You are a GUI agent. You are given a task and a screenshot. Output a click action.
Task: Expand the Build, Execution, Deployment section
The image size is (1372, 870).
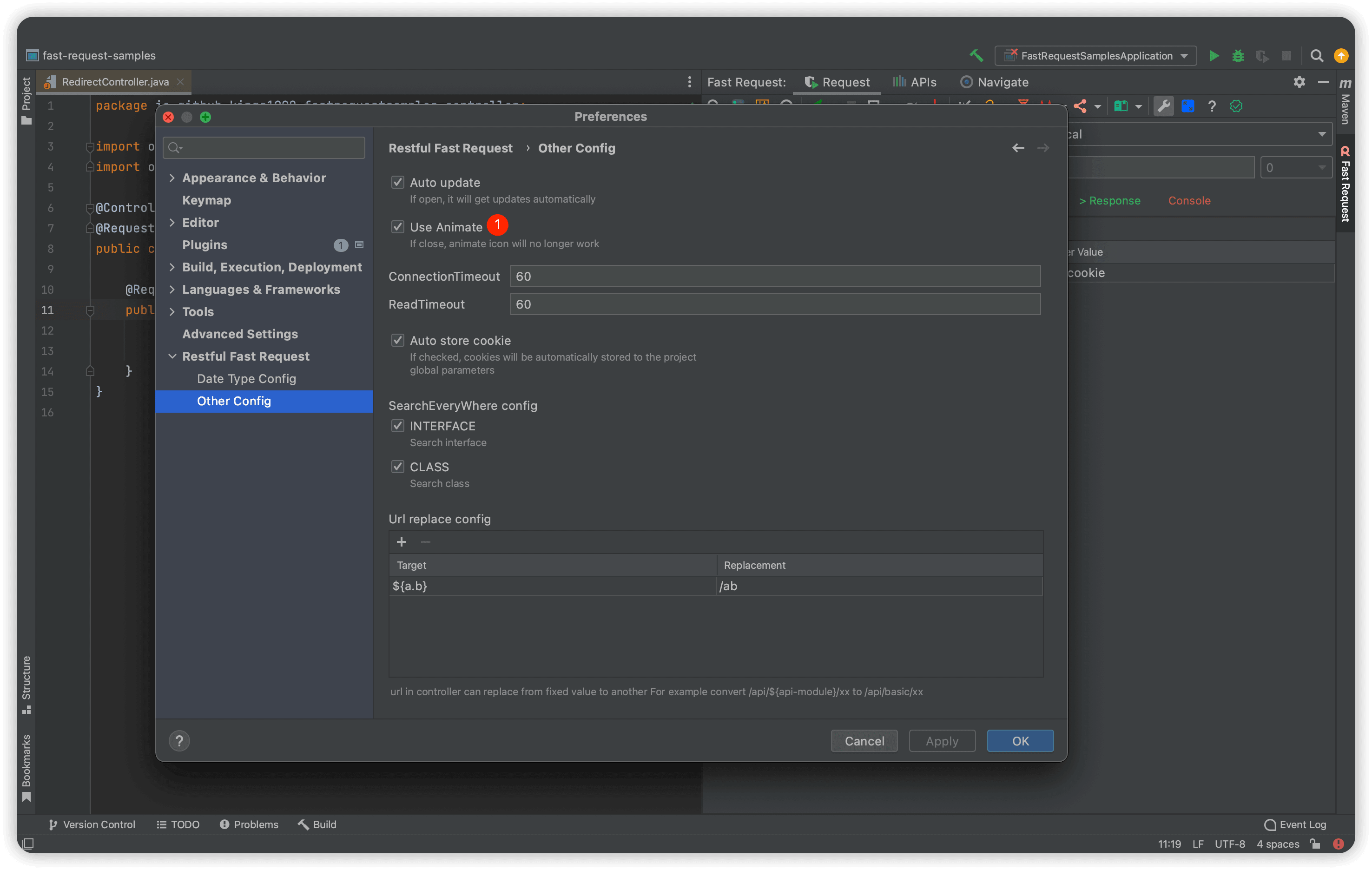pos(173,267)
